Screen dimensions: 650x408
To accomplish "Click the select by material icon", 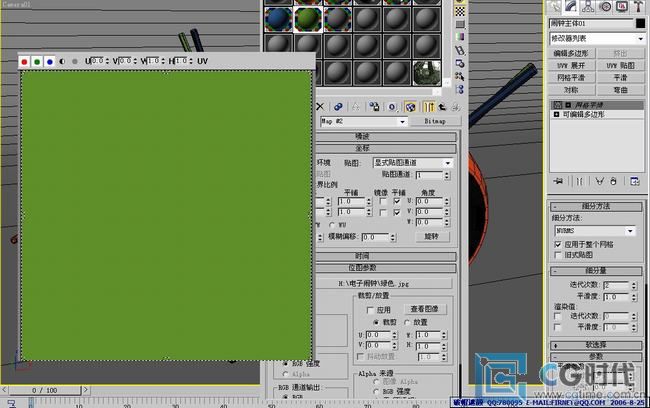I will tap(460, 76).
